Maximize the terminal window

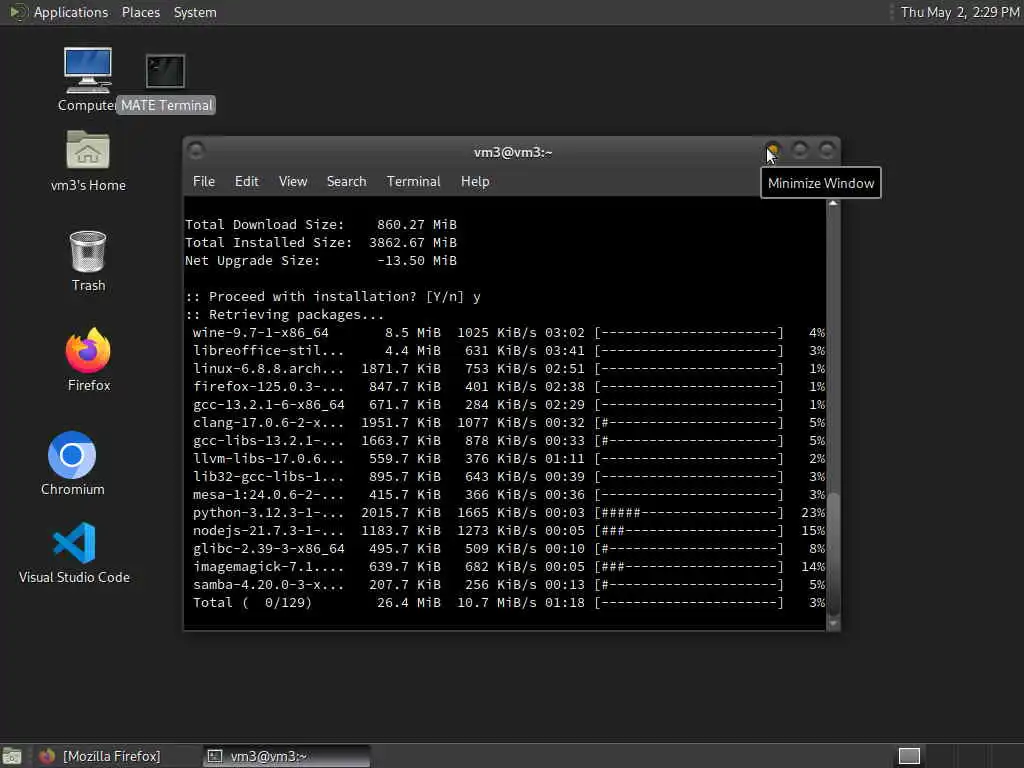(799, 151)
